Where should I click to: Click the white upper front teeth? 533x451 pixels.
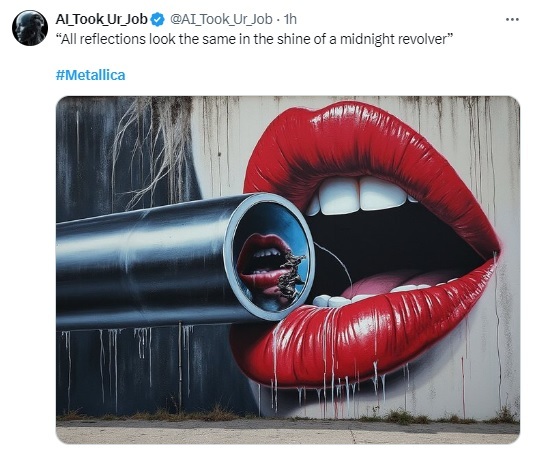tap(360, 195)
